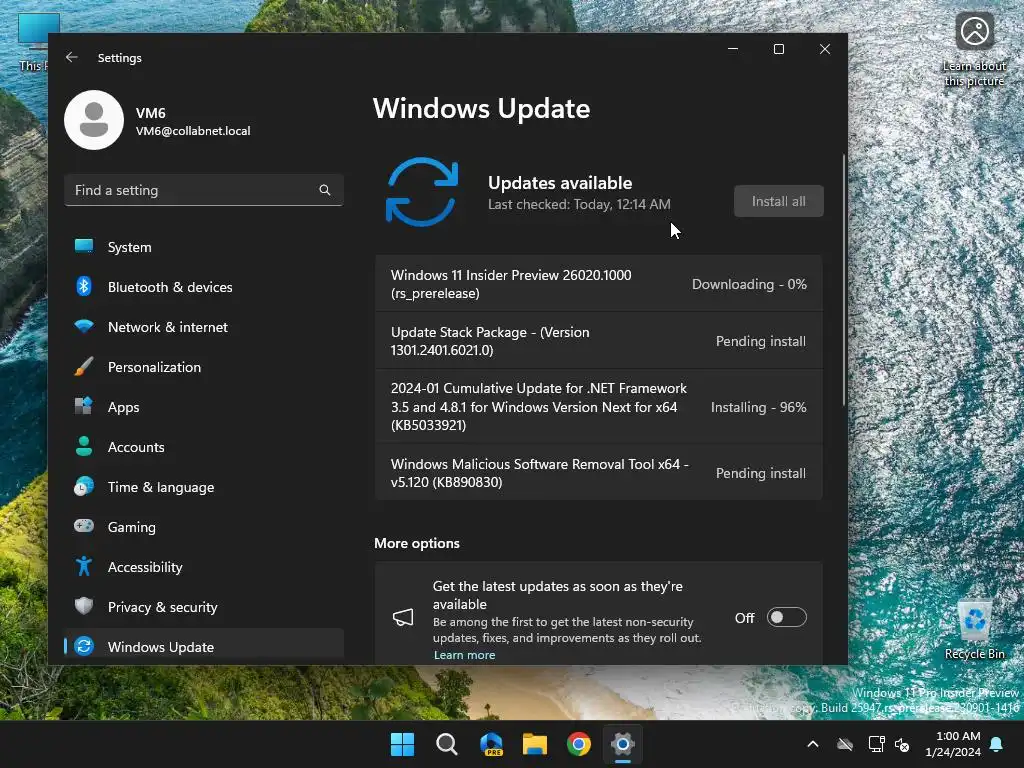Select Apps label in sidebar
This screenshot has width=1024, height=768.
[x=123, y=407]
